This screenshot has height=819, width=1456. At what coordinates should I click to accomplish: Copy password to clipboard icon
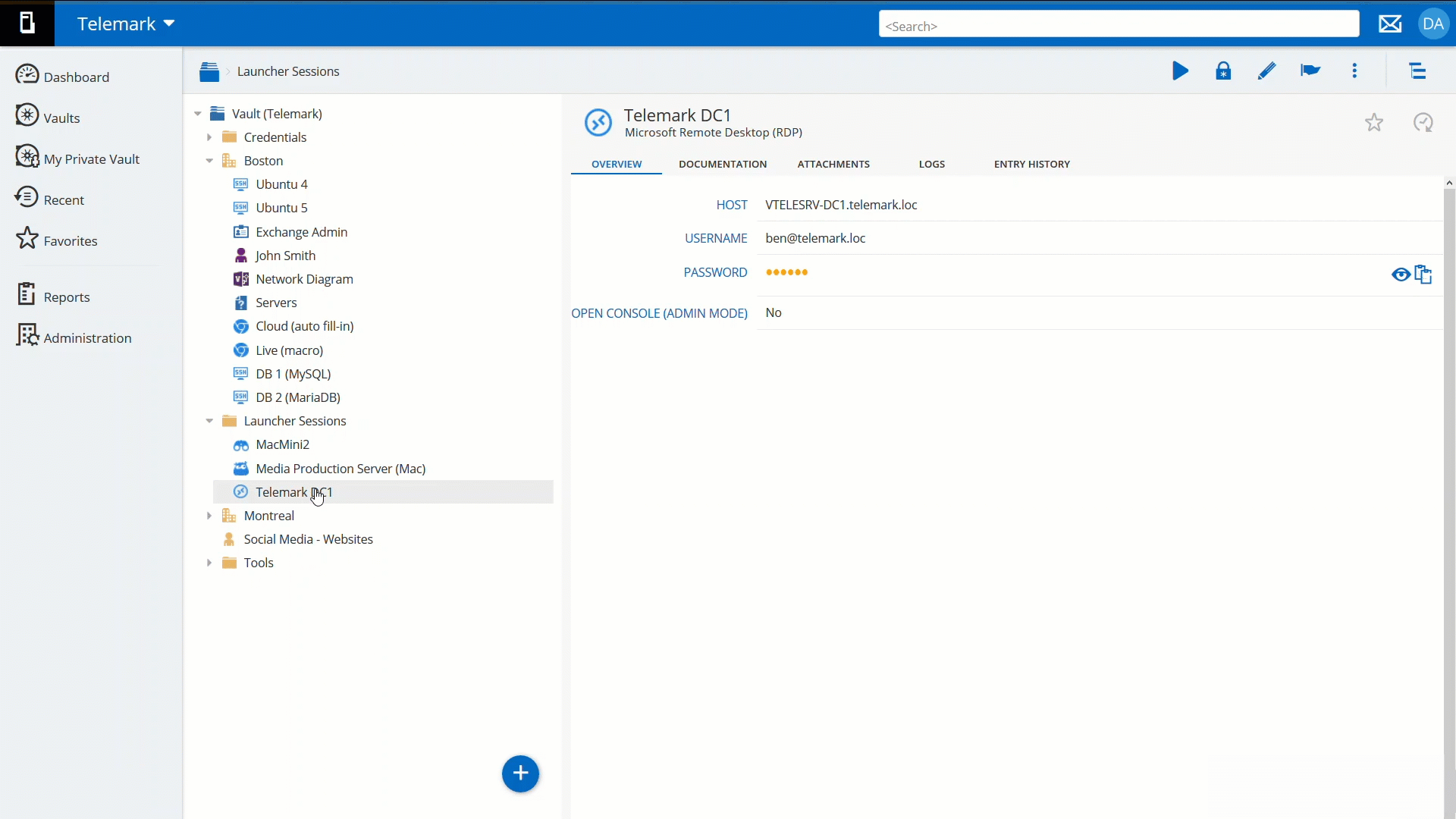click(x=1423, y=275)
